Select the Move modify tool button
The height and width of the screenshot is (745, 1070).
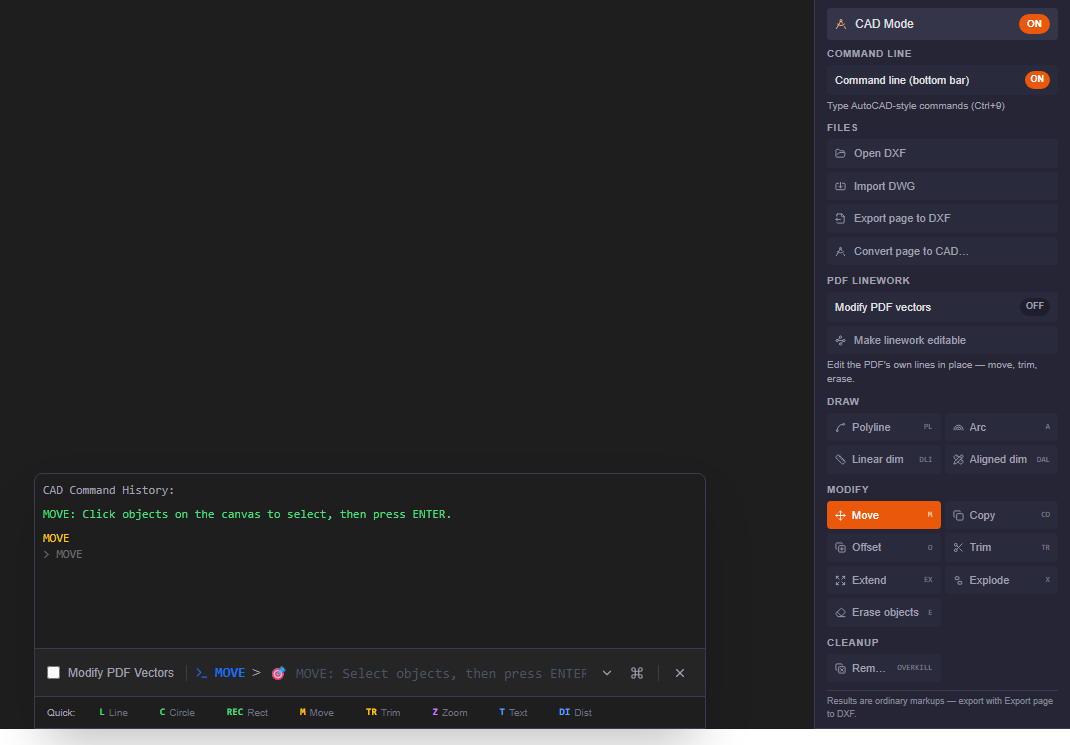pos(883,515)
